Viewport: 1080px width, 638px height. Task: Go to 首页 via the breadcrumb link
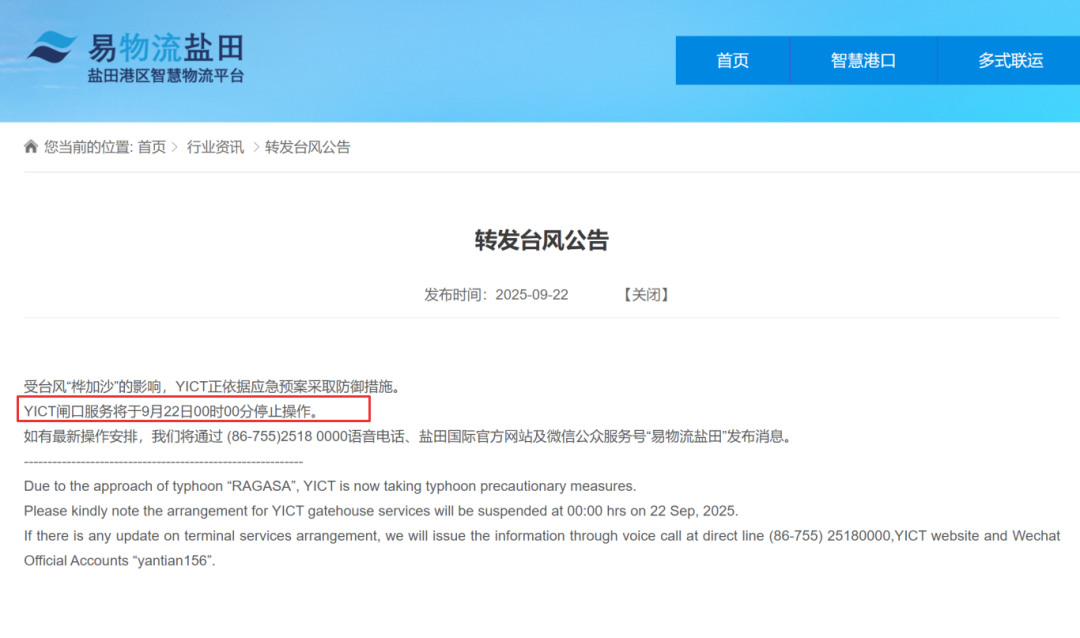click(x=152, y=147)
